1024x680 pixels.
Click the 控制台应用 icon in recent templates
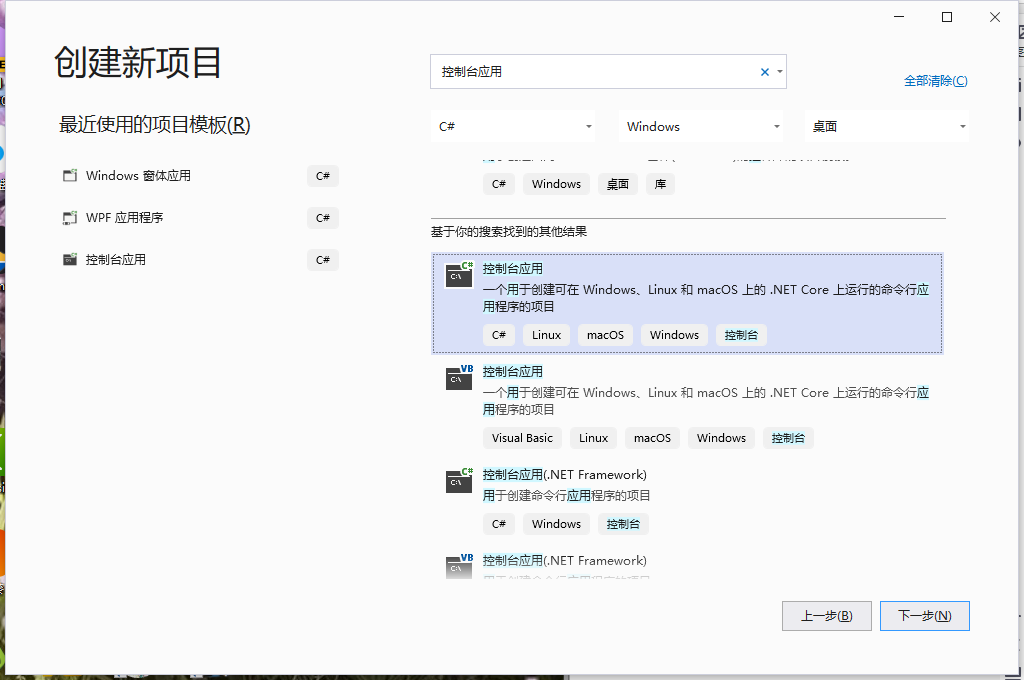pos(70,259)
